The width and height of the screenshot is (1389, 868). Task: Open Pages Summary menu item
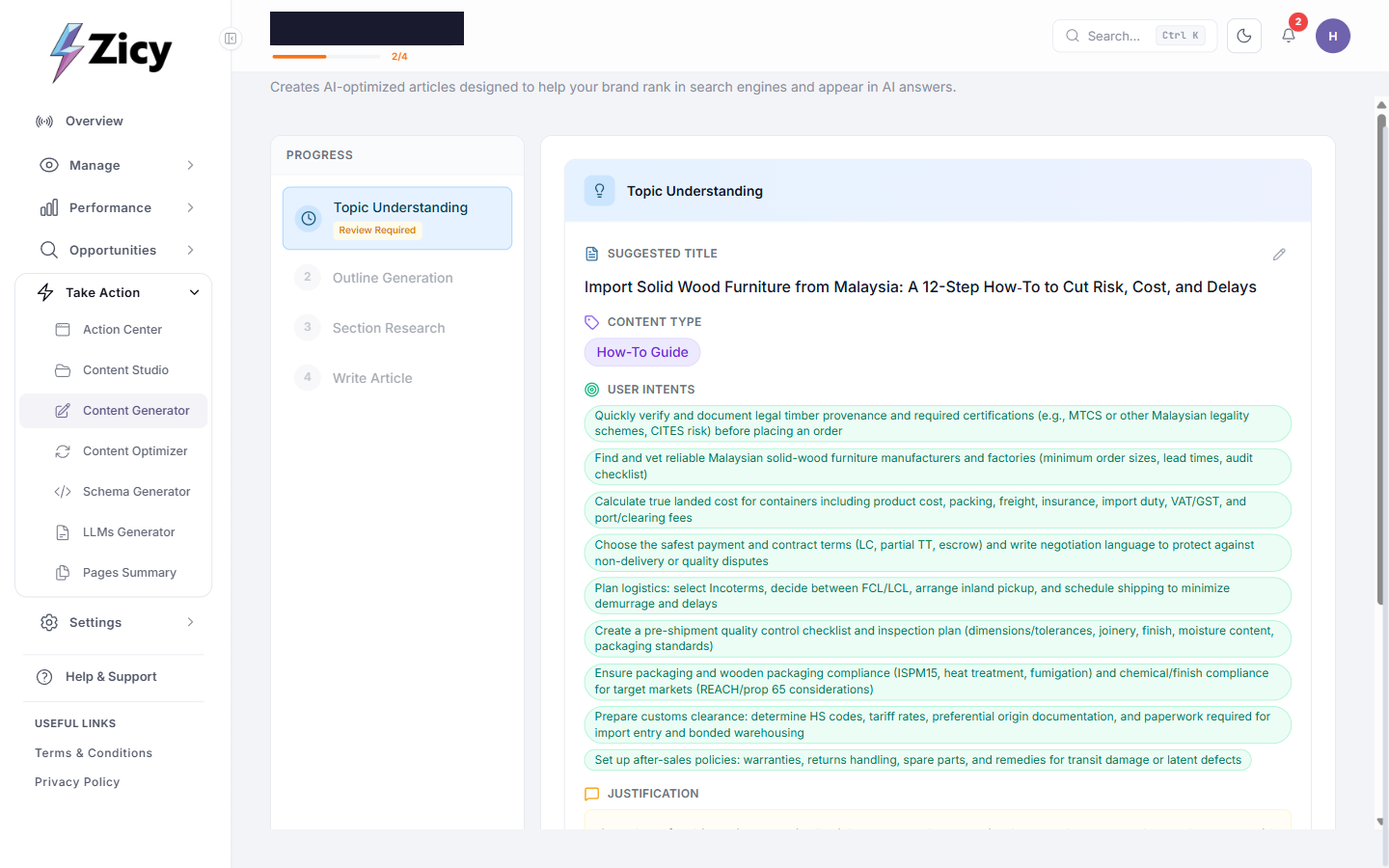pyautogui.click(x=114, y=573)
